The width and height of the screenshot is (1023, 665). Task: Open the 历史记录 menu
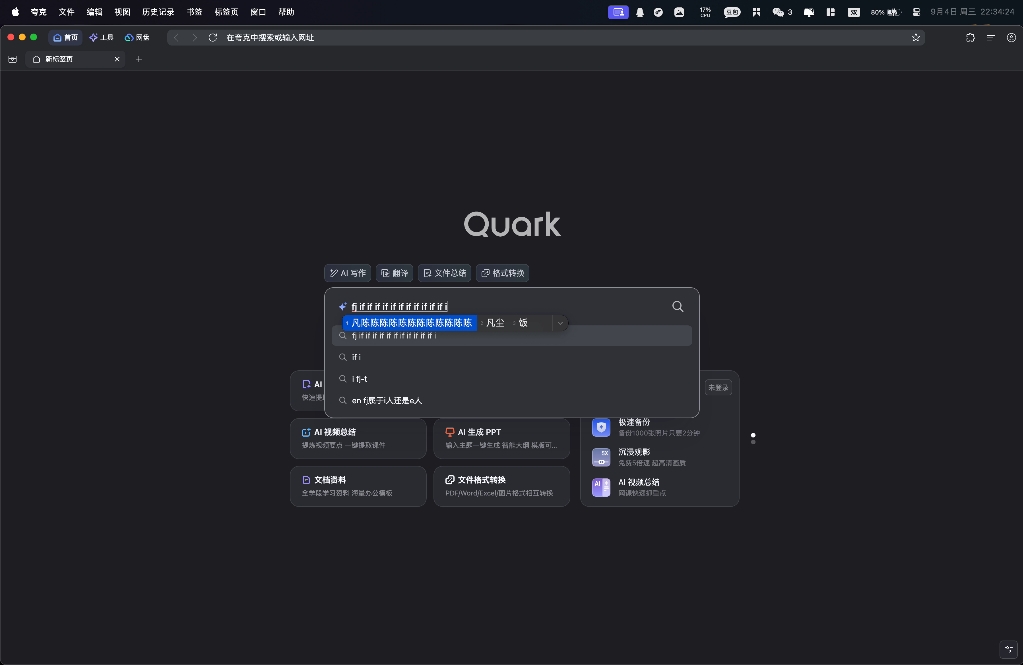tap(158, 12)
